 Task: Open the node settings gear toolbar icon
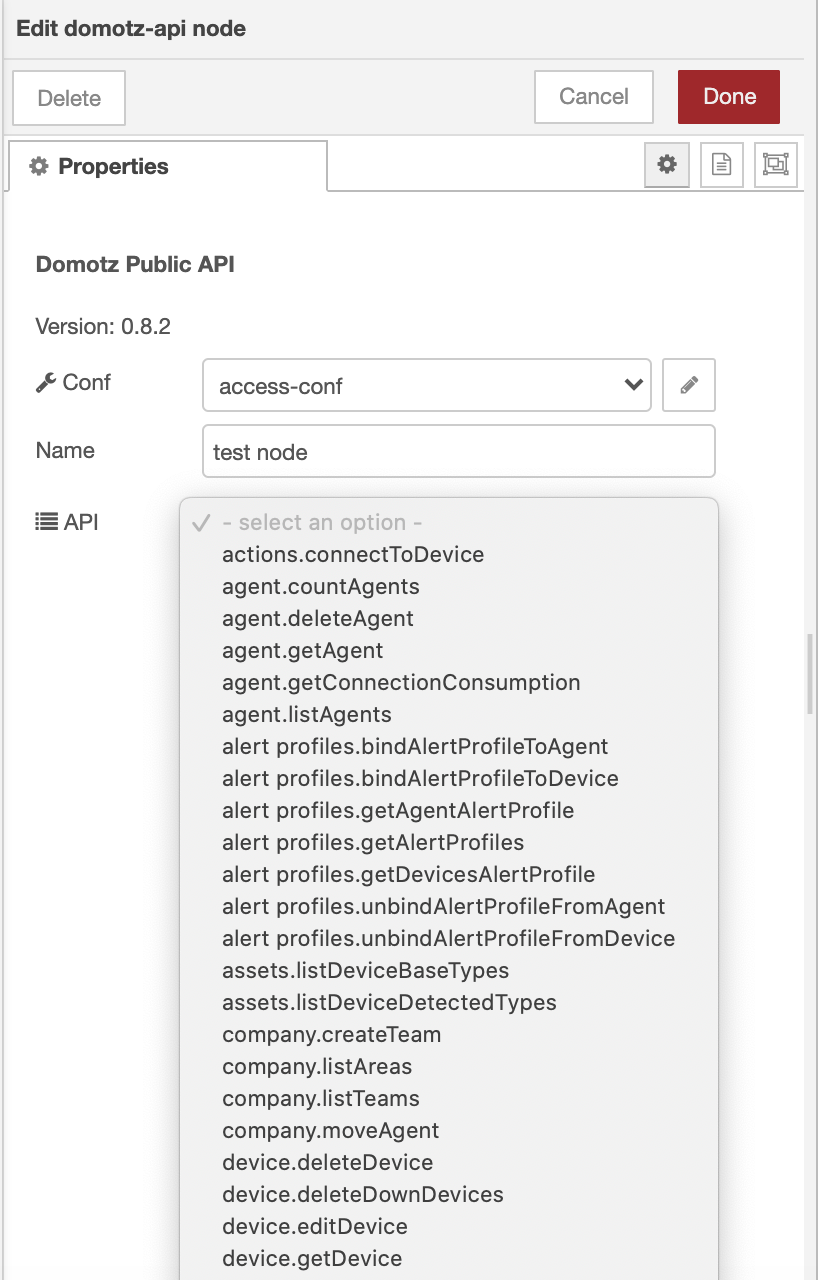[x=667, y=164]
